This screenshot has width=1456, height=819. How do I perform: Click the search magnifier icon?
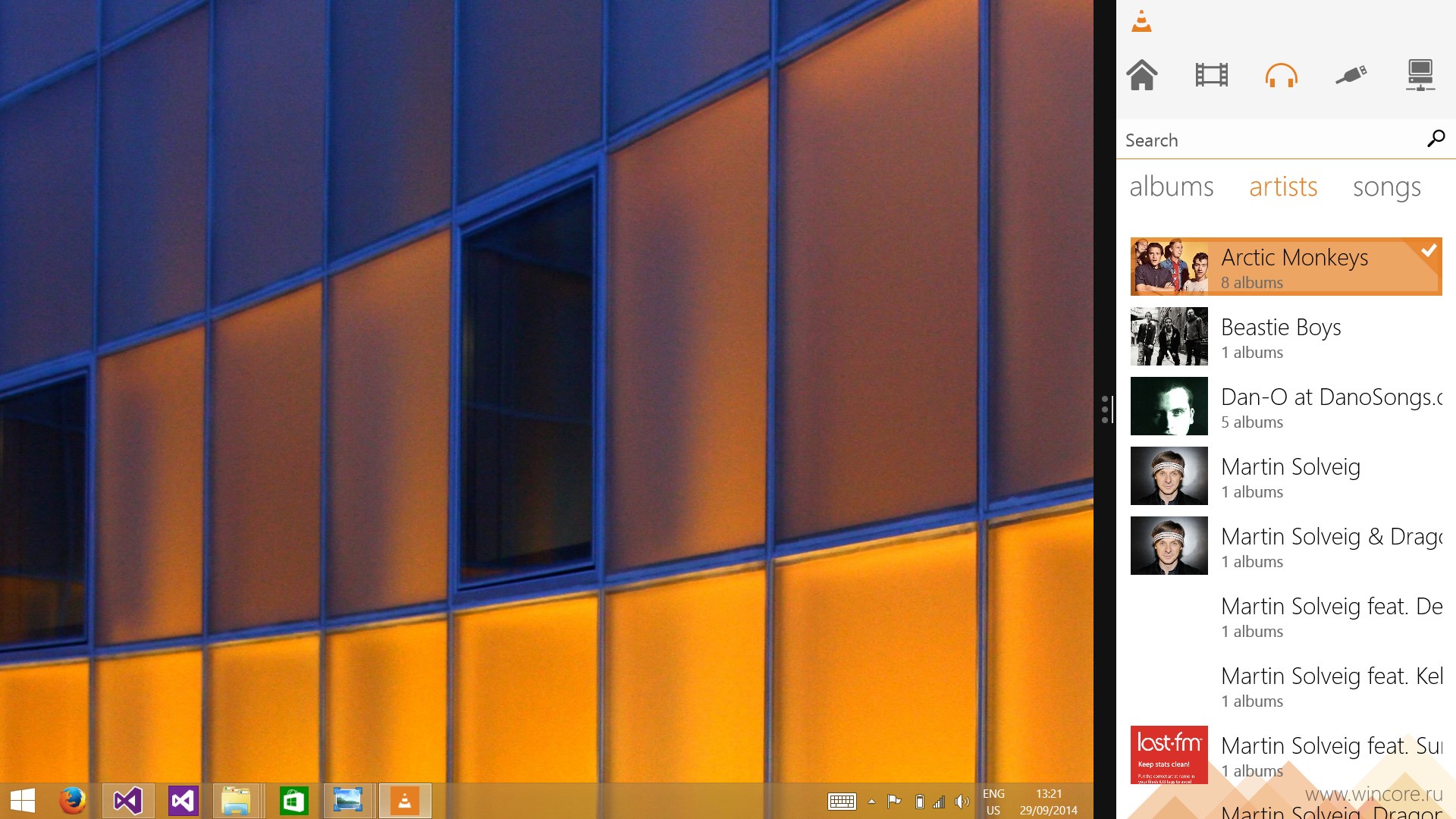(x=1436, y=139)
